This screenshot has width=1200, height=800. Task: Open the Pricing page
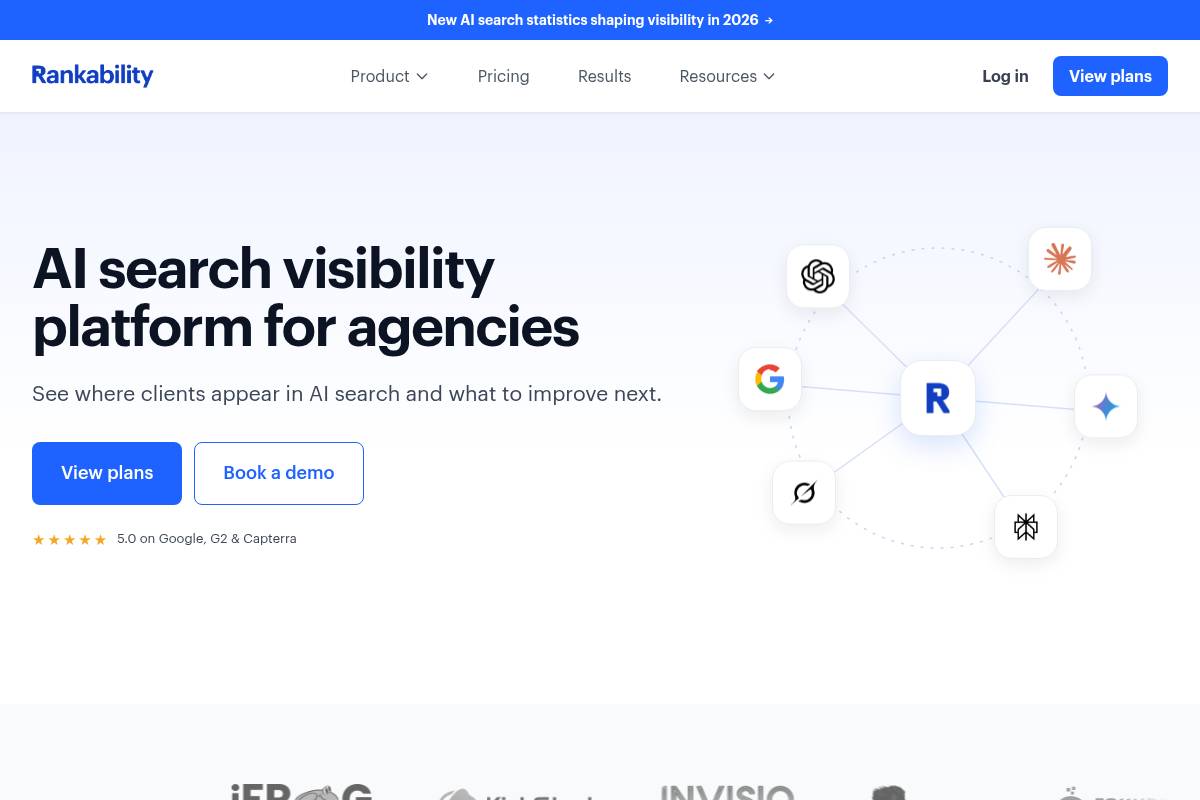504,76
